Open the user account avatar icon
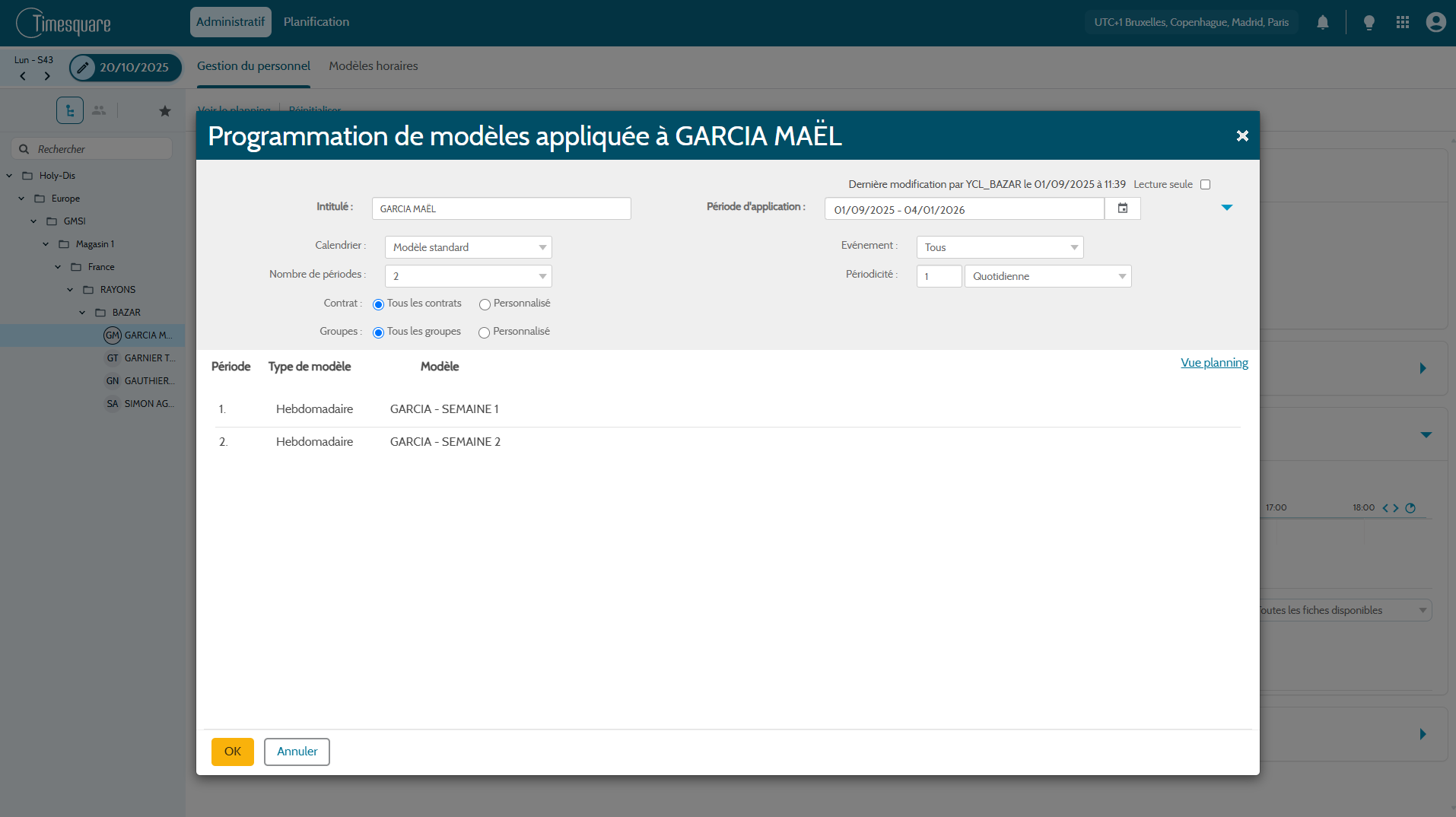1456x817 pixels. (x=1435, y=22)
